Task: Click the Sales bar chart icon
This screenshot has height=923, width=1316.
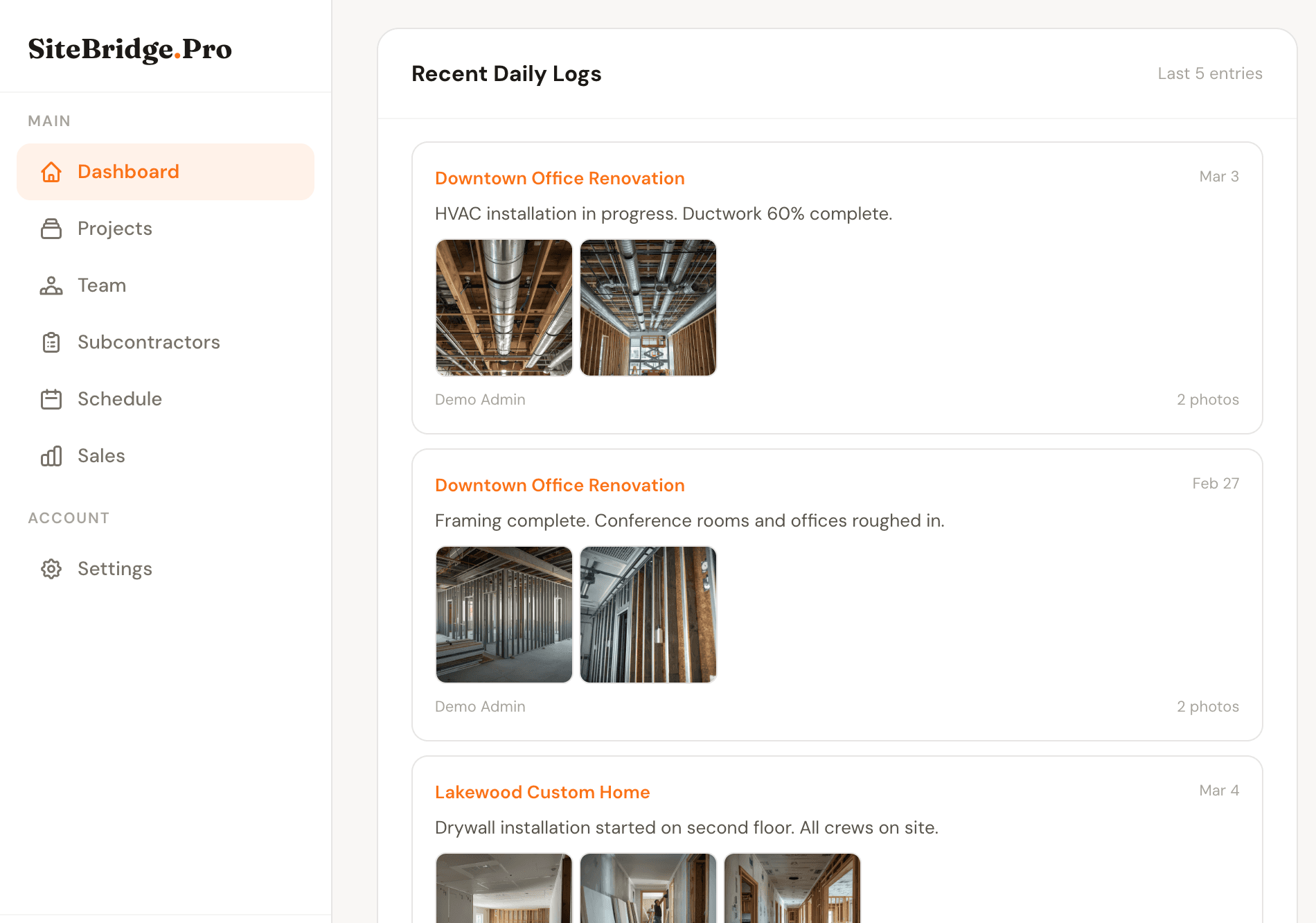Action: 51,456
